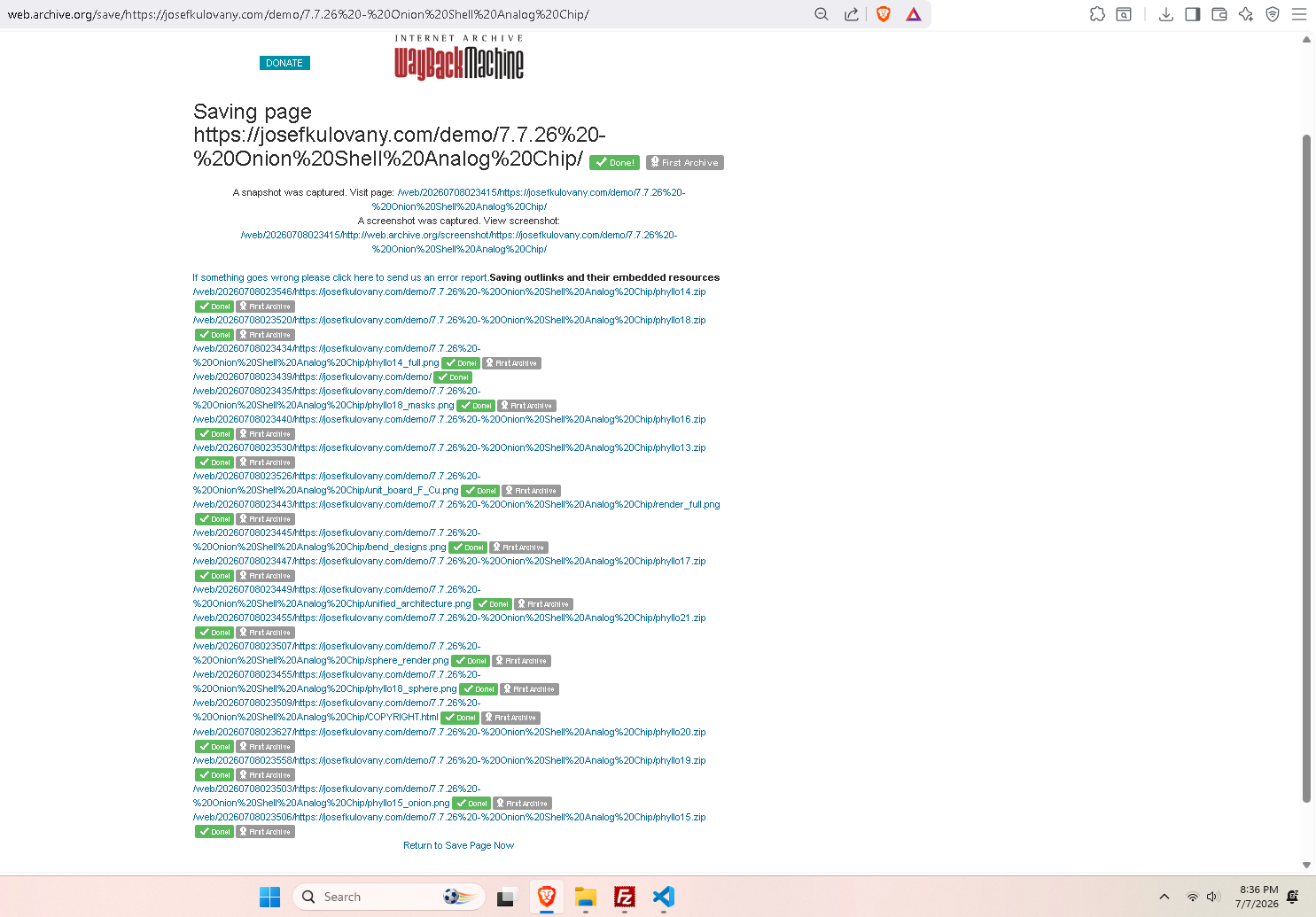This screenshot has width=1316, height=917.
Task: Open the phyllo17.zip archive link
Action: (449, 561)
